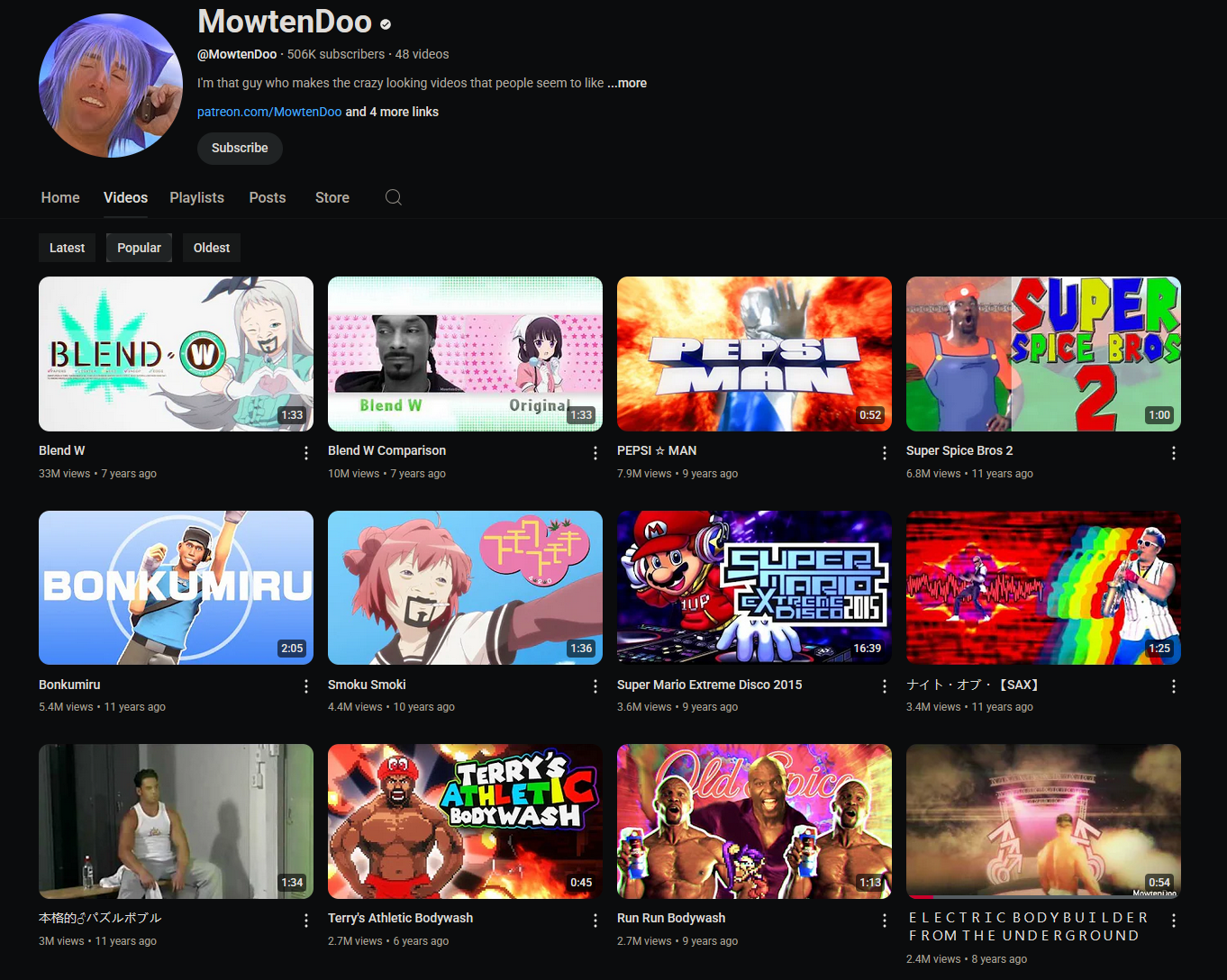Open options for ELECTRIC BODYBUILDER video
Screen dimensions: 1227x980
pos(1174,921)
